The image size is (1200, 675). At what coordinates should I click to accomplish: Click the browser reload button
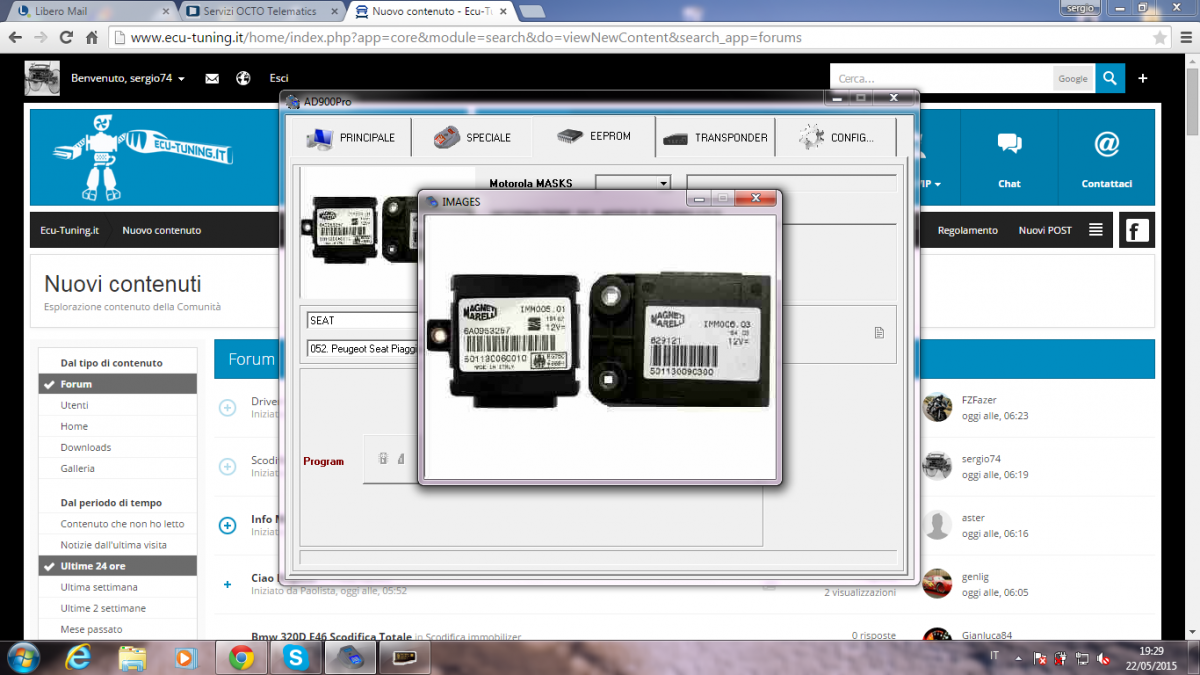pyautogui.click(x=66, y=37)
